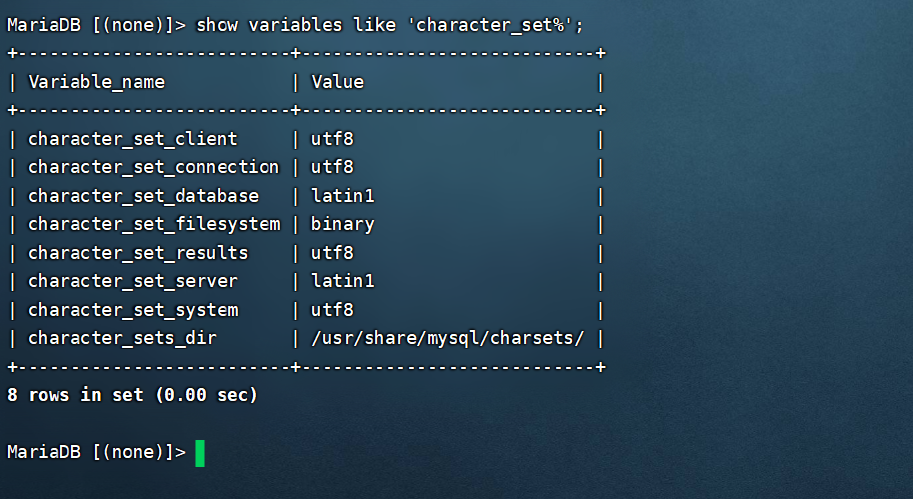Click the character_set_connection row name
Viewport: 913px width, 499px height.
(x=153, y=167)
